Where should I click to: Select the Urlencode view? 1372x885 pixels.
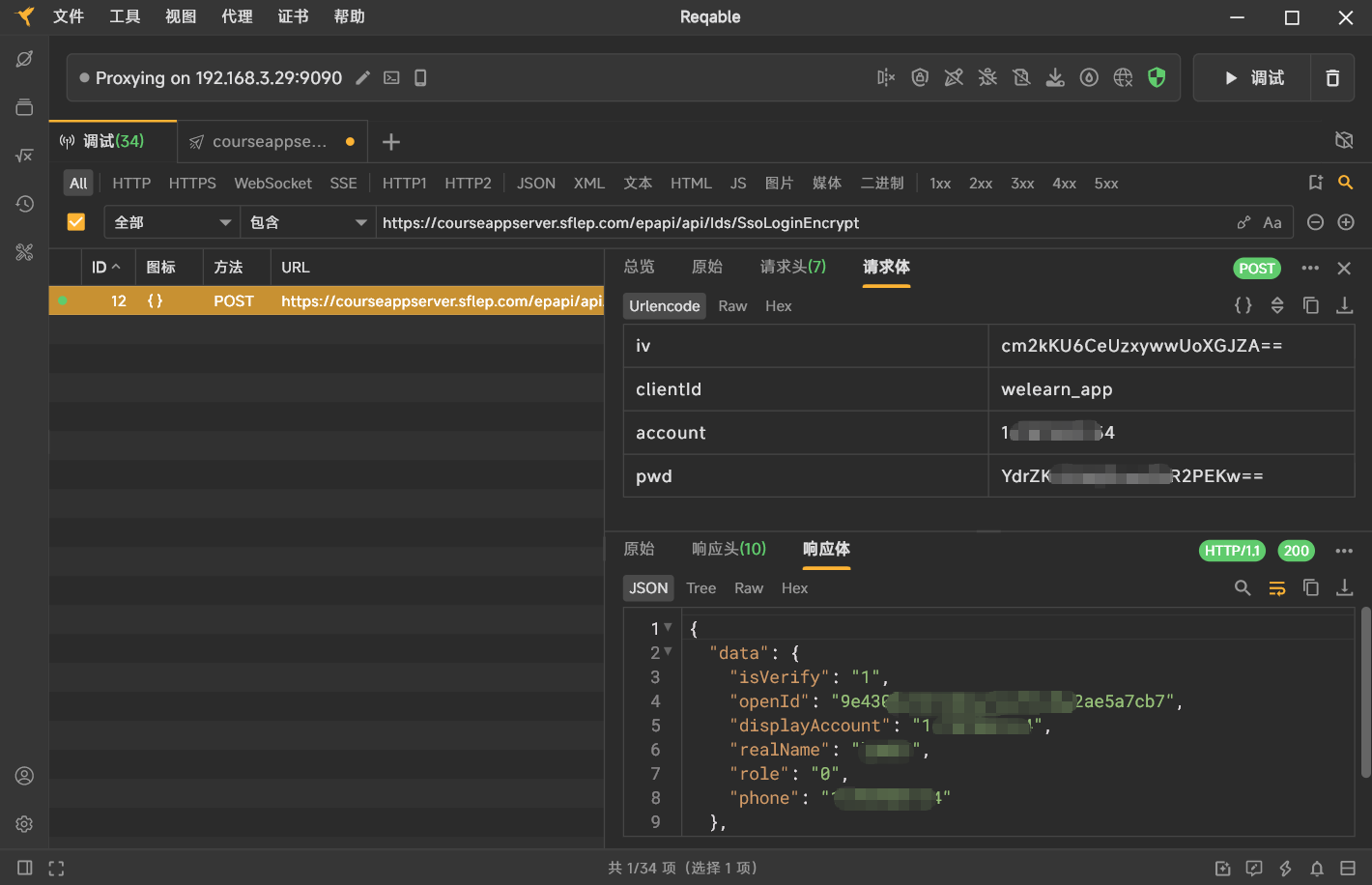point(664,305)
